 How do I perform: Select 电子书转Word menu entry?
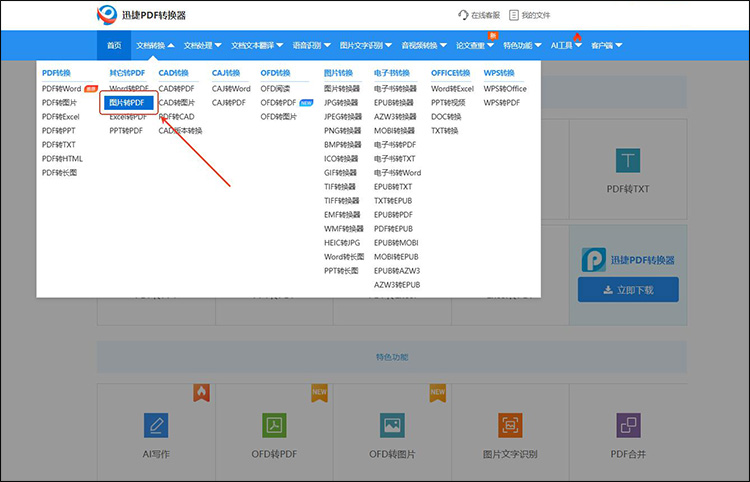click(x=397, y=173)
